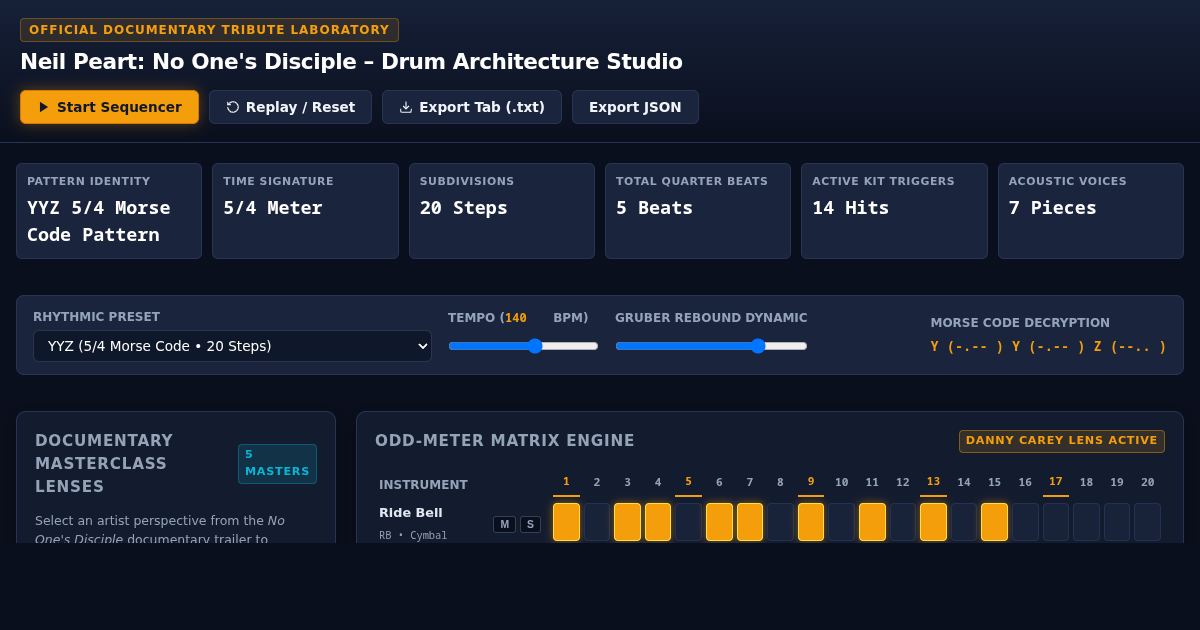Toggle Ride Bell step 1
This screenshot has height=630, width=1200.
tap(566, 522)
